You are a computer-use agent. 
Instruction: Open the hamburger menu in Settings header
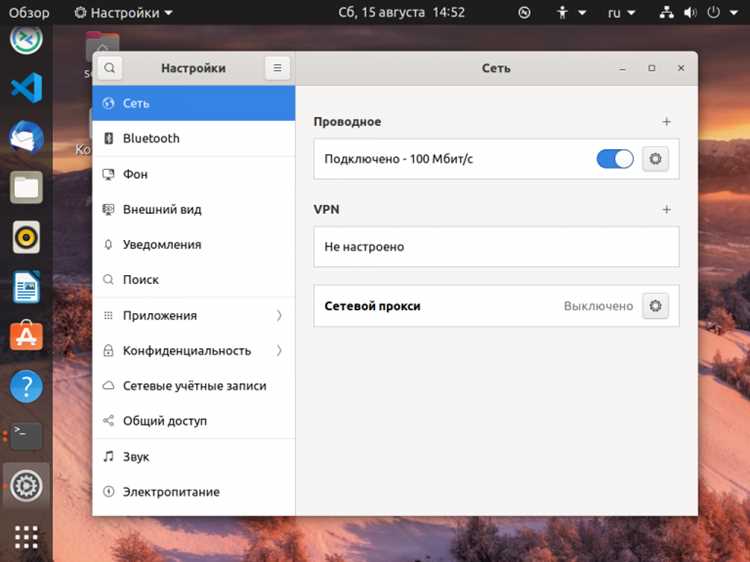(x=277, y=68)
